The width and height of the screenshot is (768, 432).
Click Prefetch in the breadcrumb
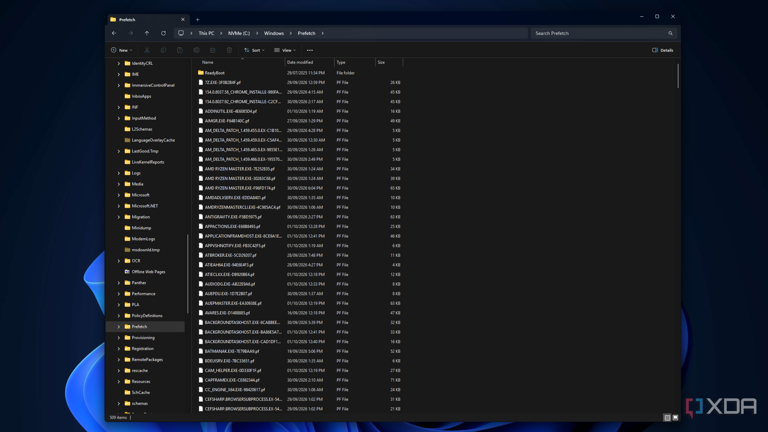click(x=306, y=33)
